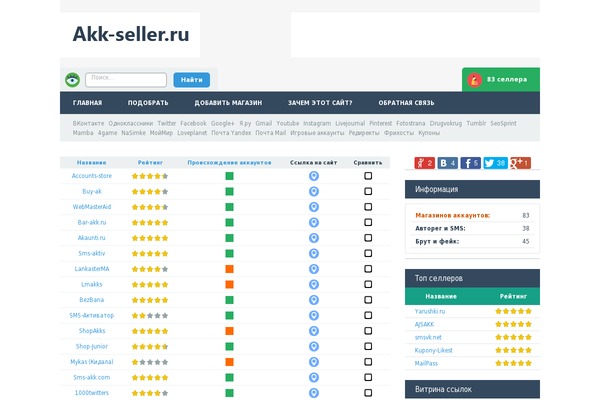Open the Odnoklassniki share button
600x400 pixels.
424,163
